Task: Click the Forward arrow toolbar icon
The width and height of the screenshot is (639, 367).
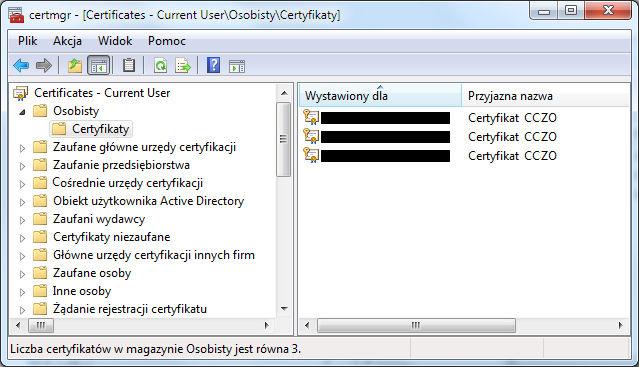Action: pos(44,65)
